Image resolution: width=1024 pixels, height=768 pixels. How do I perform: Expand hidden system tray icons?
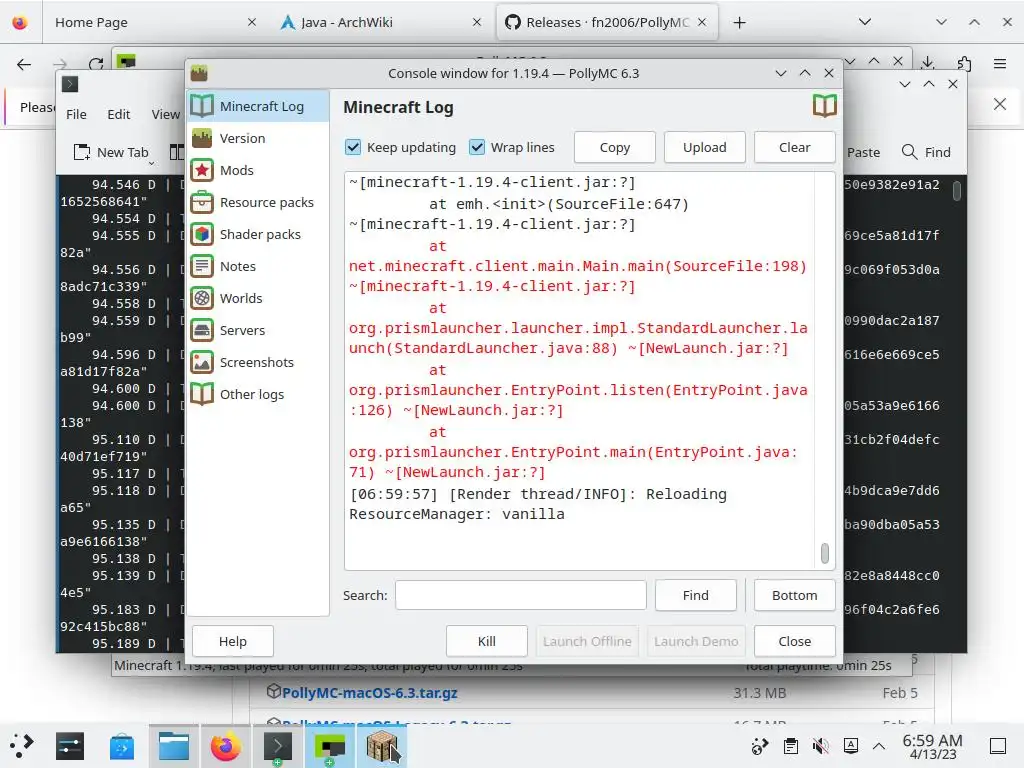(x=879, y=746)
